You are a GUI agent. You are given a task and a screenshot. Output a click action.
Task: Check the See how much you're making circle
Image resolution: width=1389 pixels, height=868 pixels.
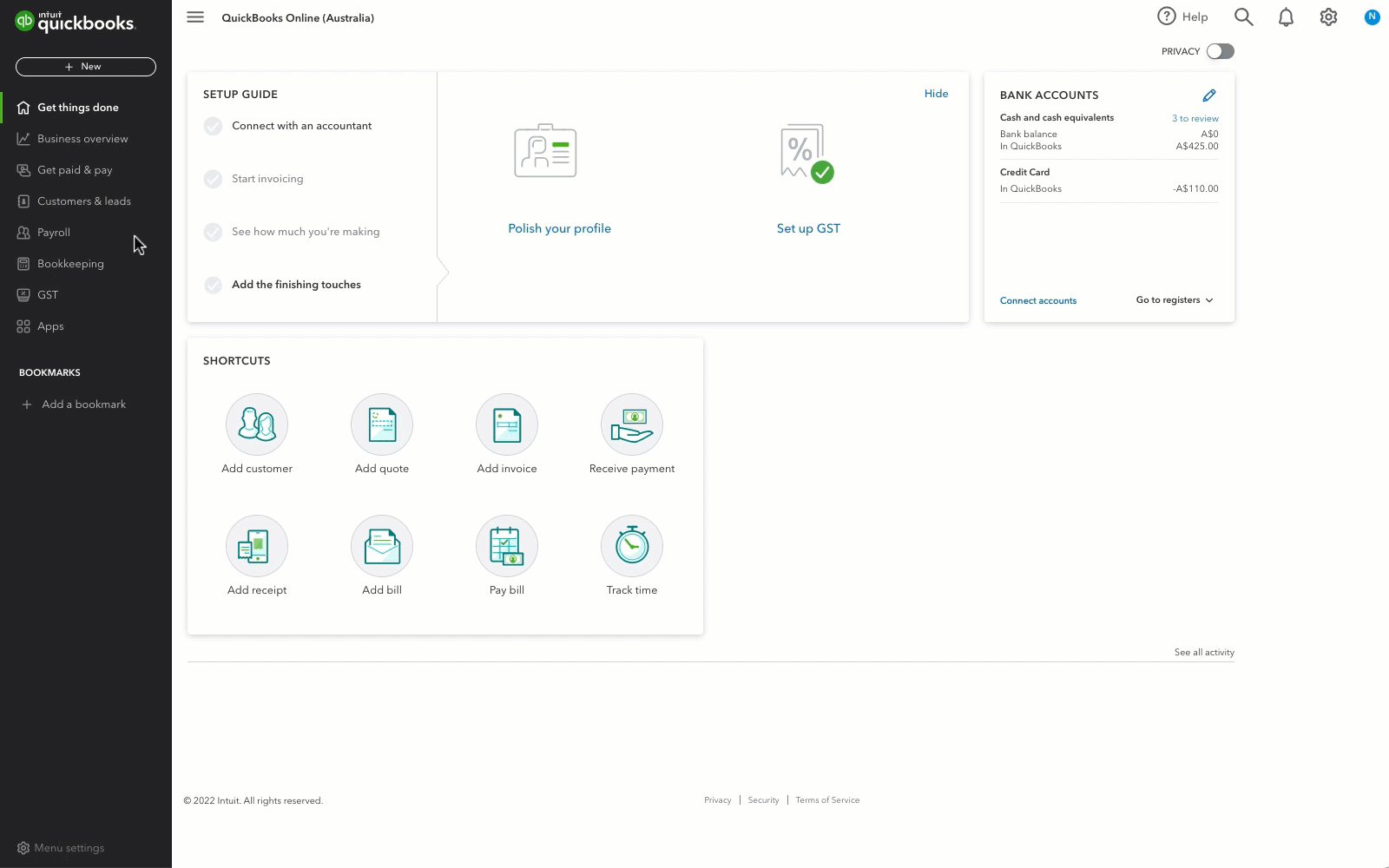coord(213,232)
